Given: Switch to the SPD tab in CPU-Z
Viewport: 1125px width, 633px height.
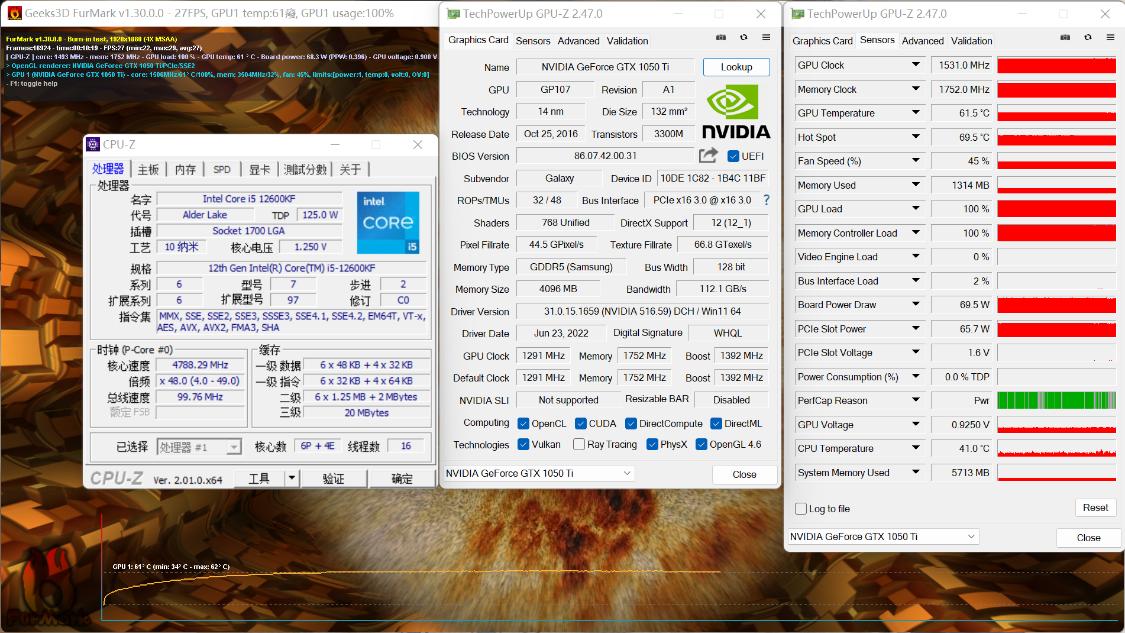Looking at the screenshot, I should [221, 169].
